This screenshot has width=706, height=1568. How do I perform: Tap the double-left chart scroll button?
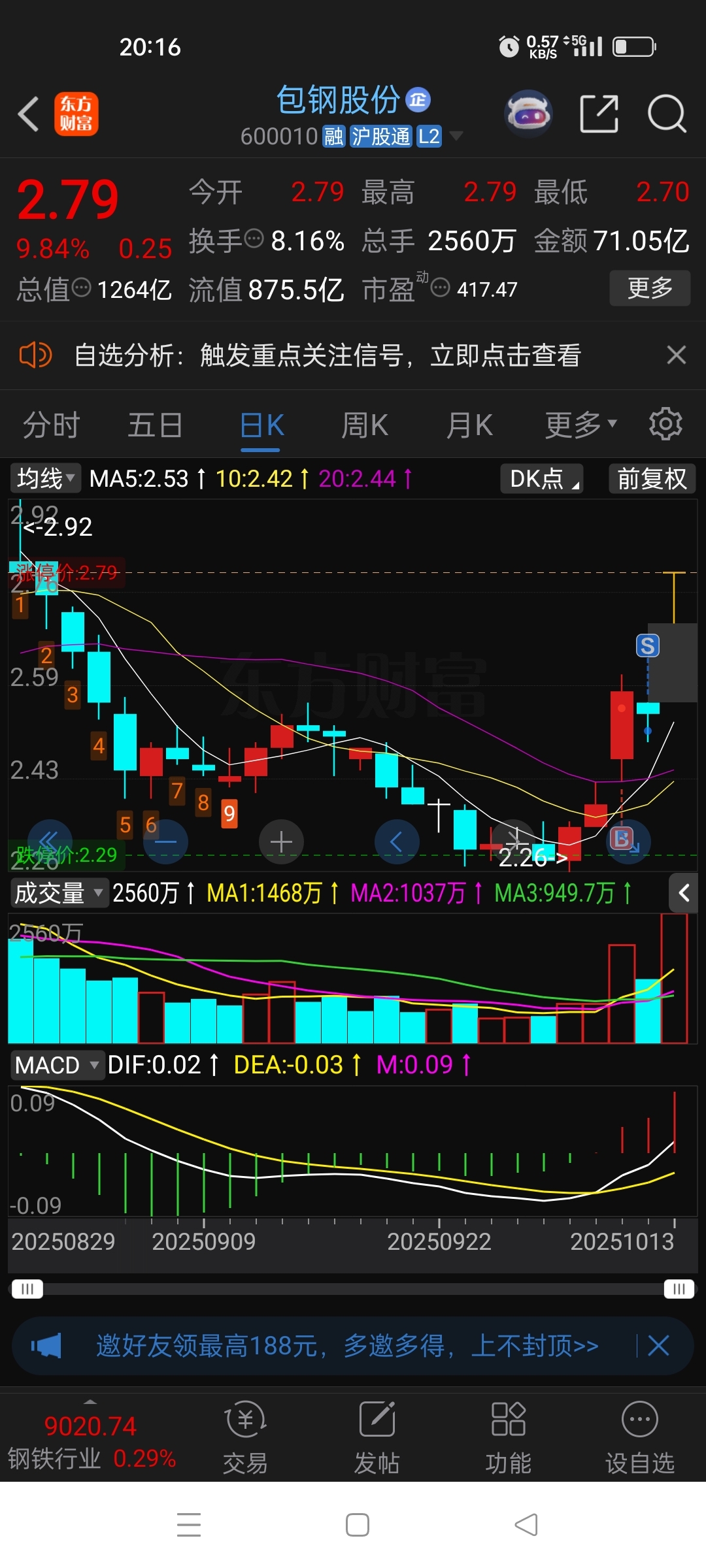pos(50,841)
